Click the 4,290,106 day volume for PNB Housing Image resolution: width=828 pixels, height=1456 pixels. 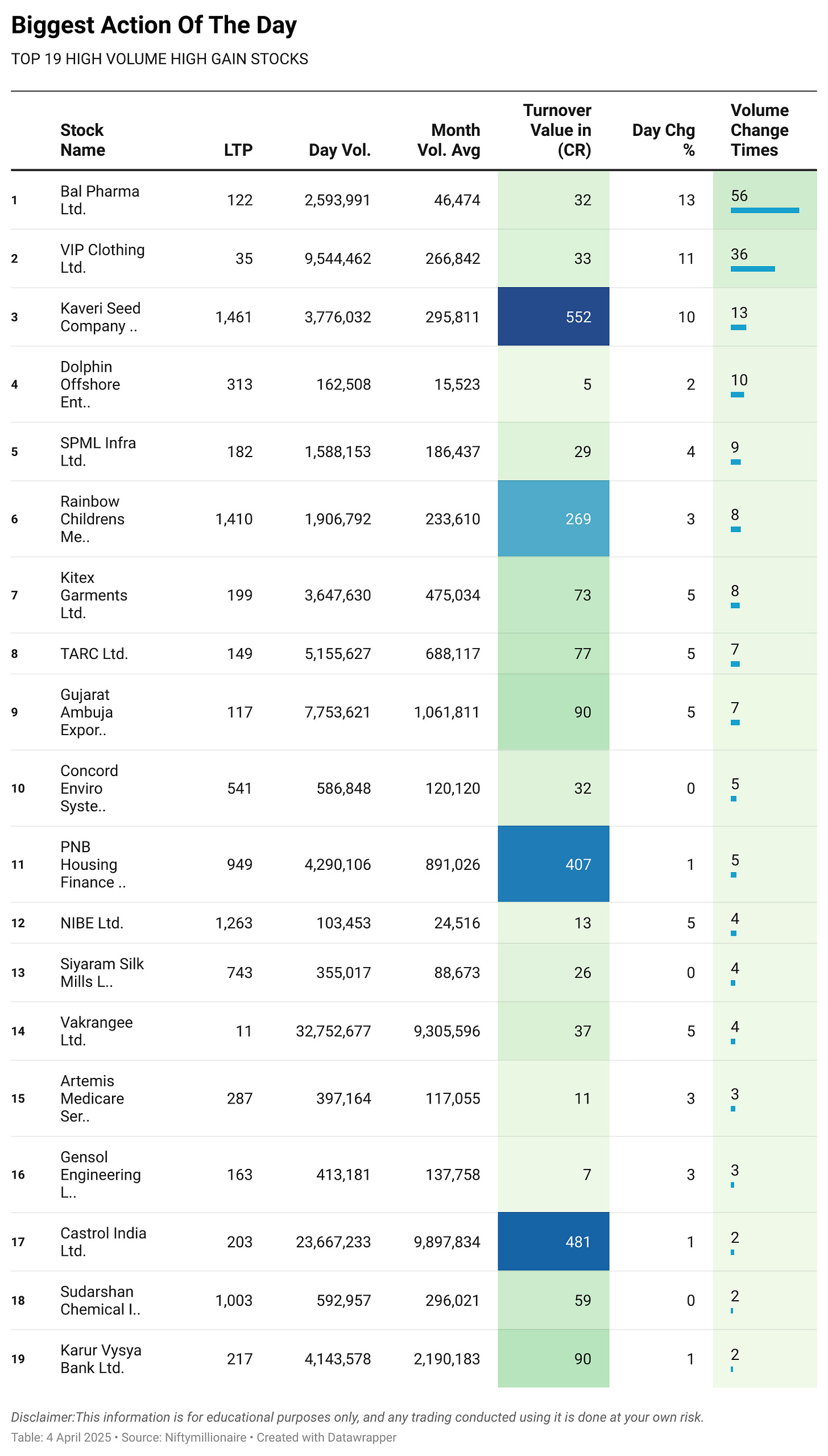(337, 865)
